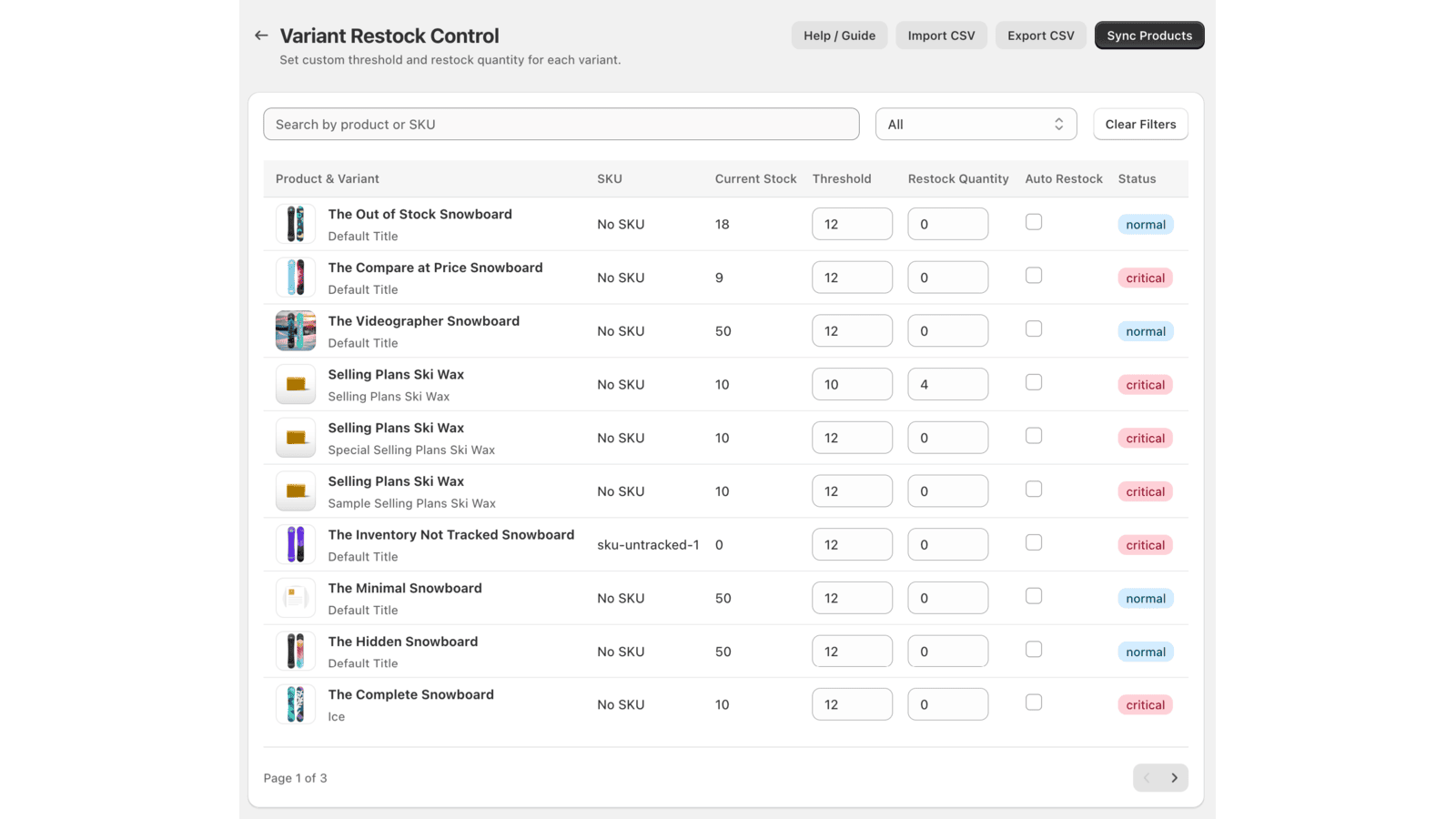The image size is (1456, 819).
Task: Click the Threshold field for The Videographer Snowboard
Action: 852,331
